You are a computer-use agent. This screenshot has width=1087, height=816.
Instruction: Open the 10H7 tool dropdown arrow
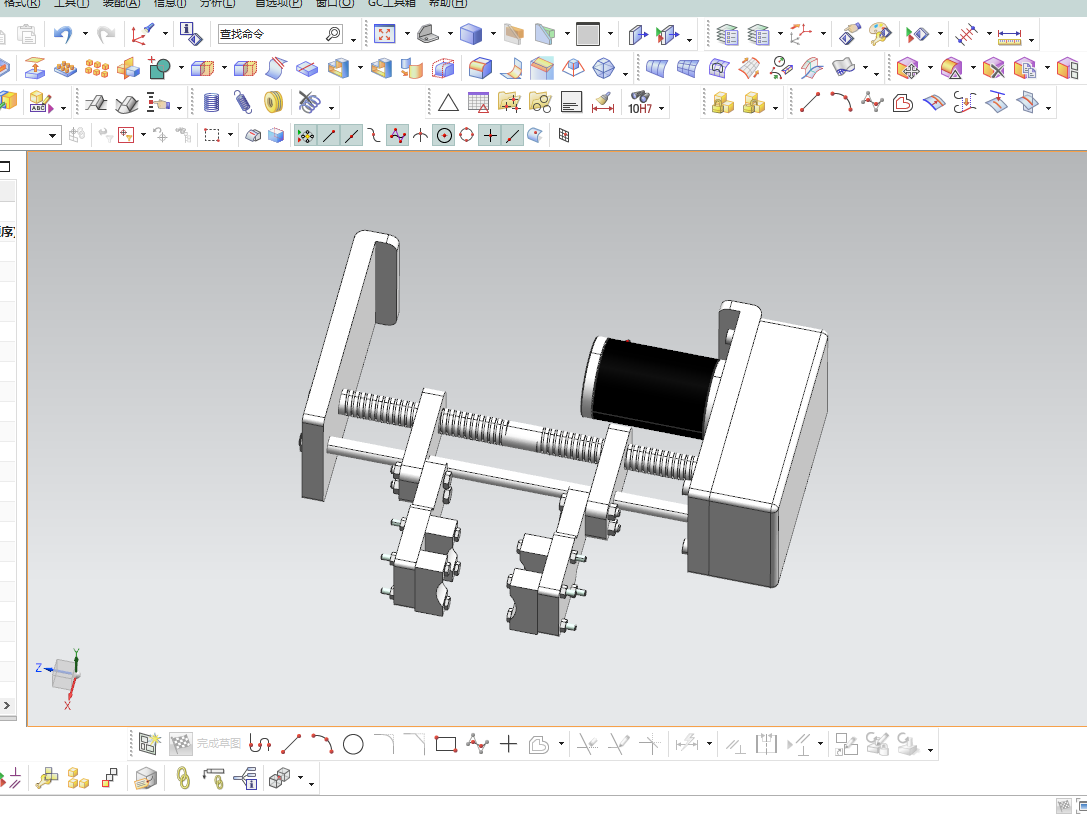pos(661,108)
